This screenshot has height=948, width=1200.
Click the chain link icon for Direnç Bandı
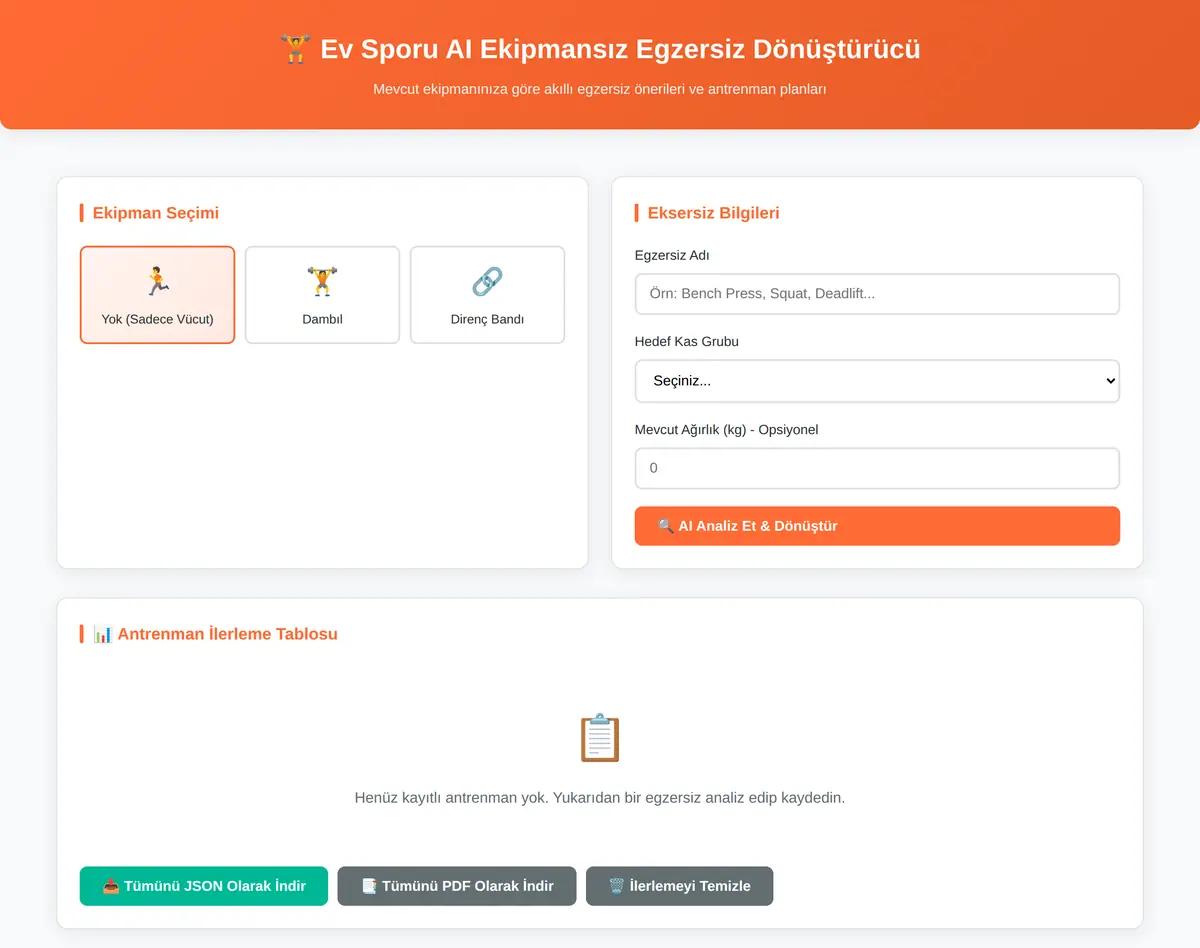click(487, 281)
